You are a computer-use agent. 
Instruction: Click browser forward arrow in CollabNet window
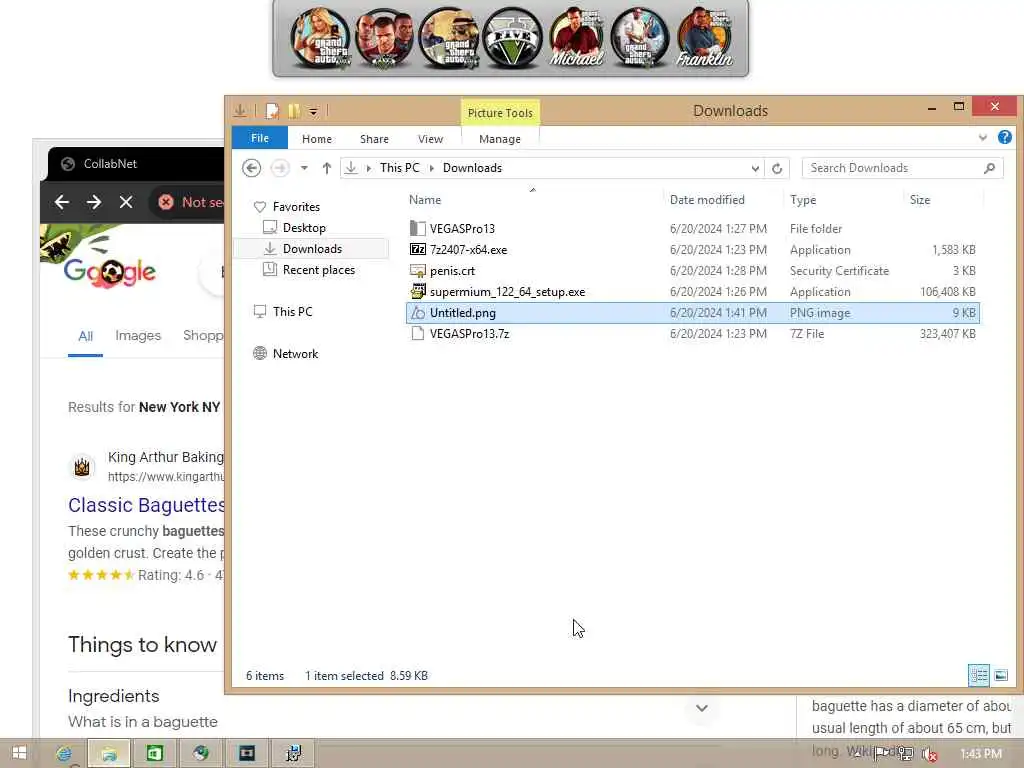94,202
